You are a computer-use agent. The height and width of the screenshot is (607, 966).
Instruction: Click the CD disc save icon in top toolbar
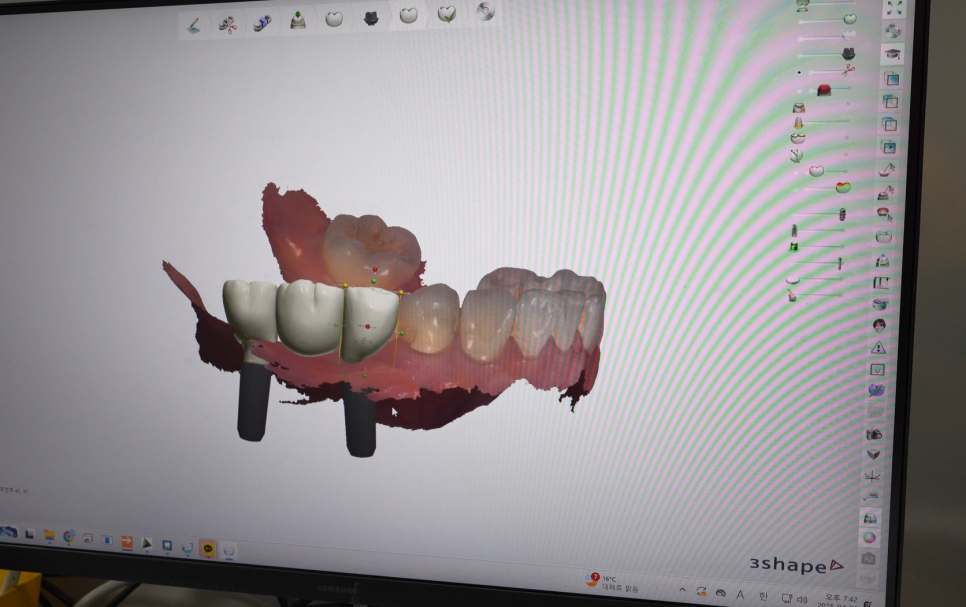(485, 11)
